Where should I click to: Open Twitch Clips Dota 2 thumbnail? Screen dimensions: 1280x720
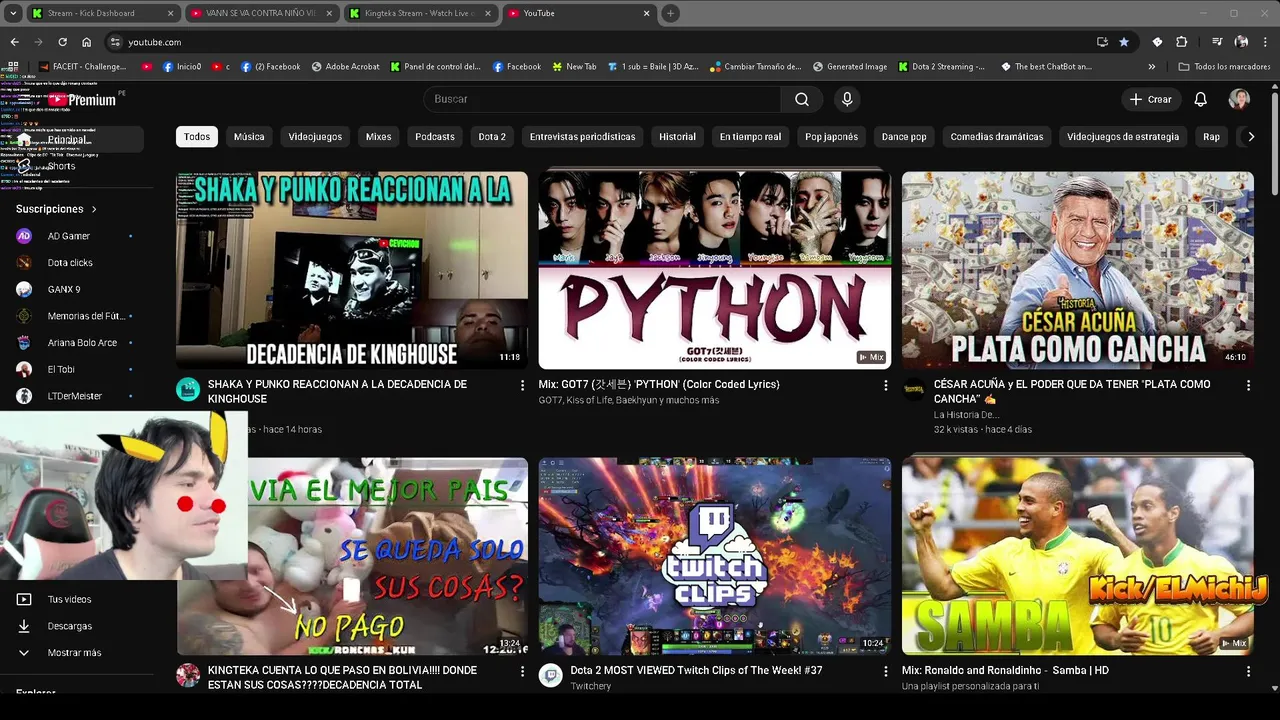point(715,556)
